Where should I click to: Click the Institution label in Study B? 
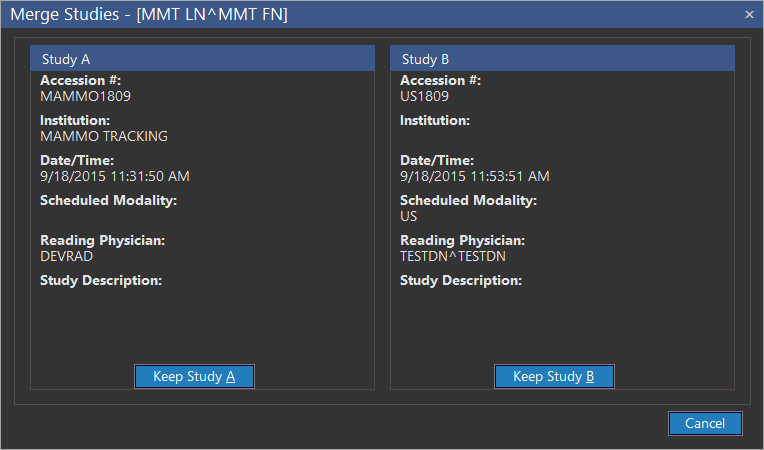tap(435, 121)
